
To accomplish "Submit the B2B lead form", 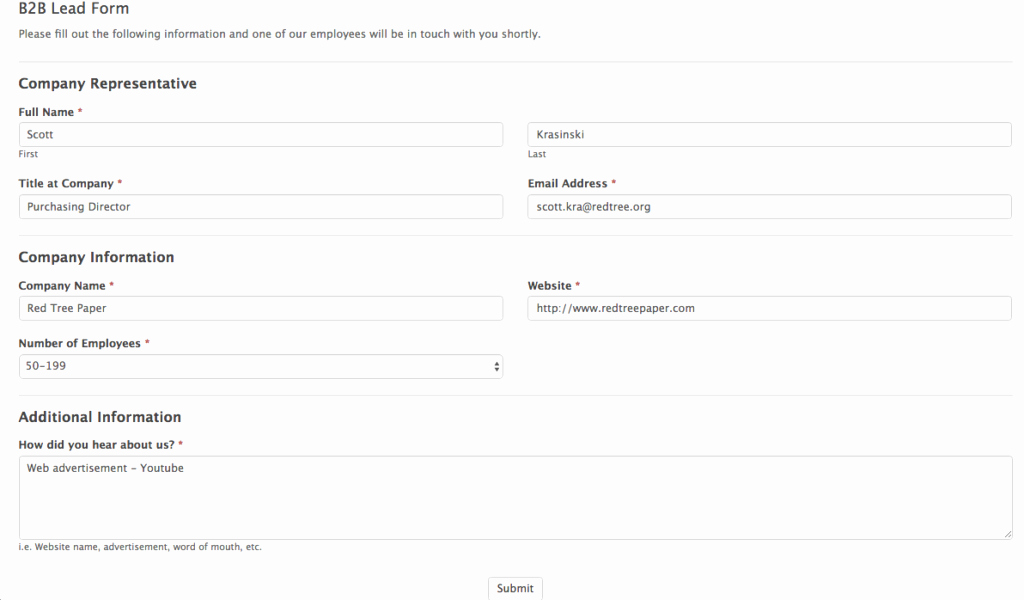I will 515,588.
